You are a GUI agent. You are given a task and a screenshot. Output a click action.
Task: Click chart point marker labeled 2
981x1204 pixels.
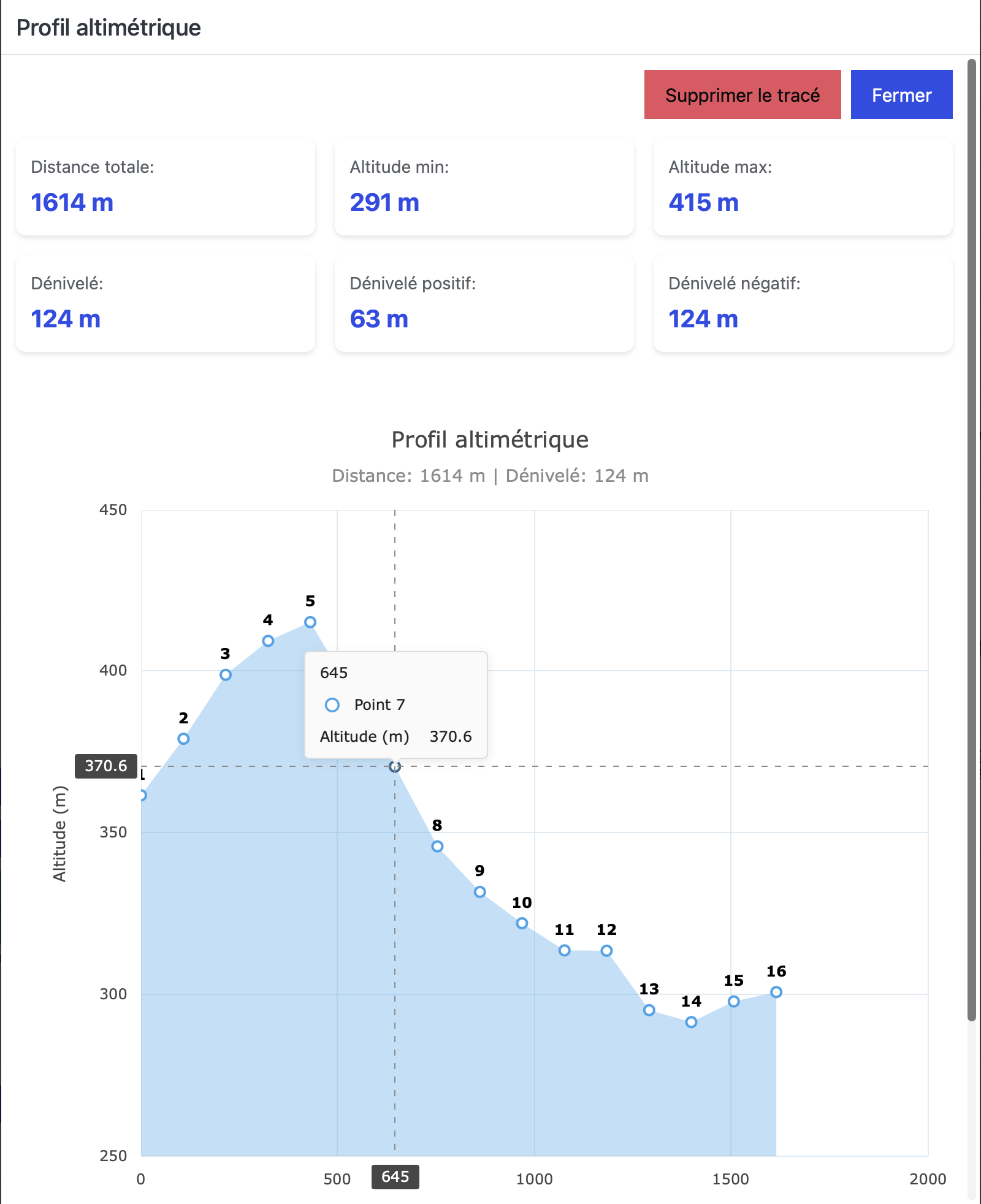tap(183, 739)
